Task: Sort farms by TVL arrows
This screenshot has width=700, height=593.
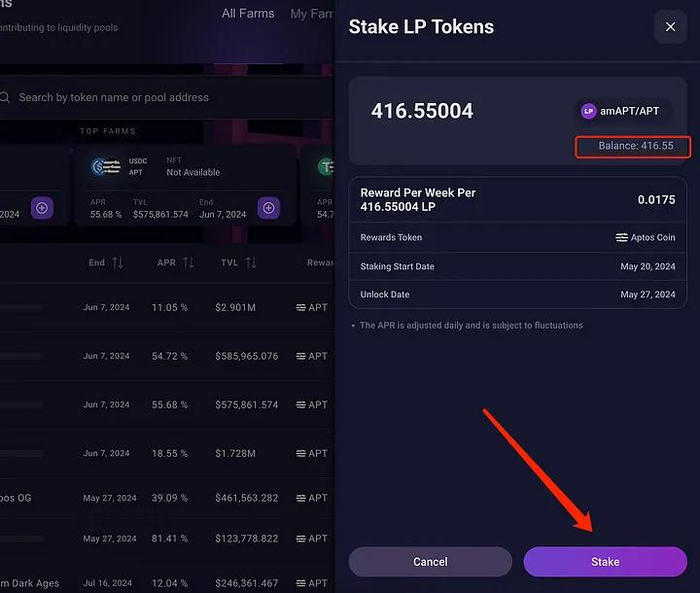Action: (250, 262)
